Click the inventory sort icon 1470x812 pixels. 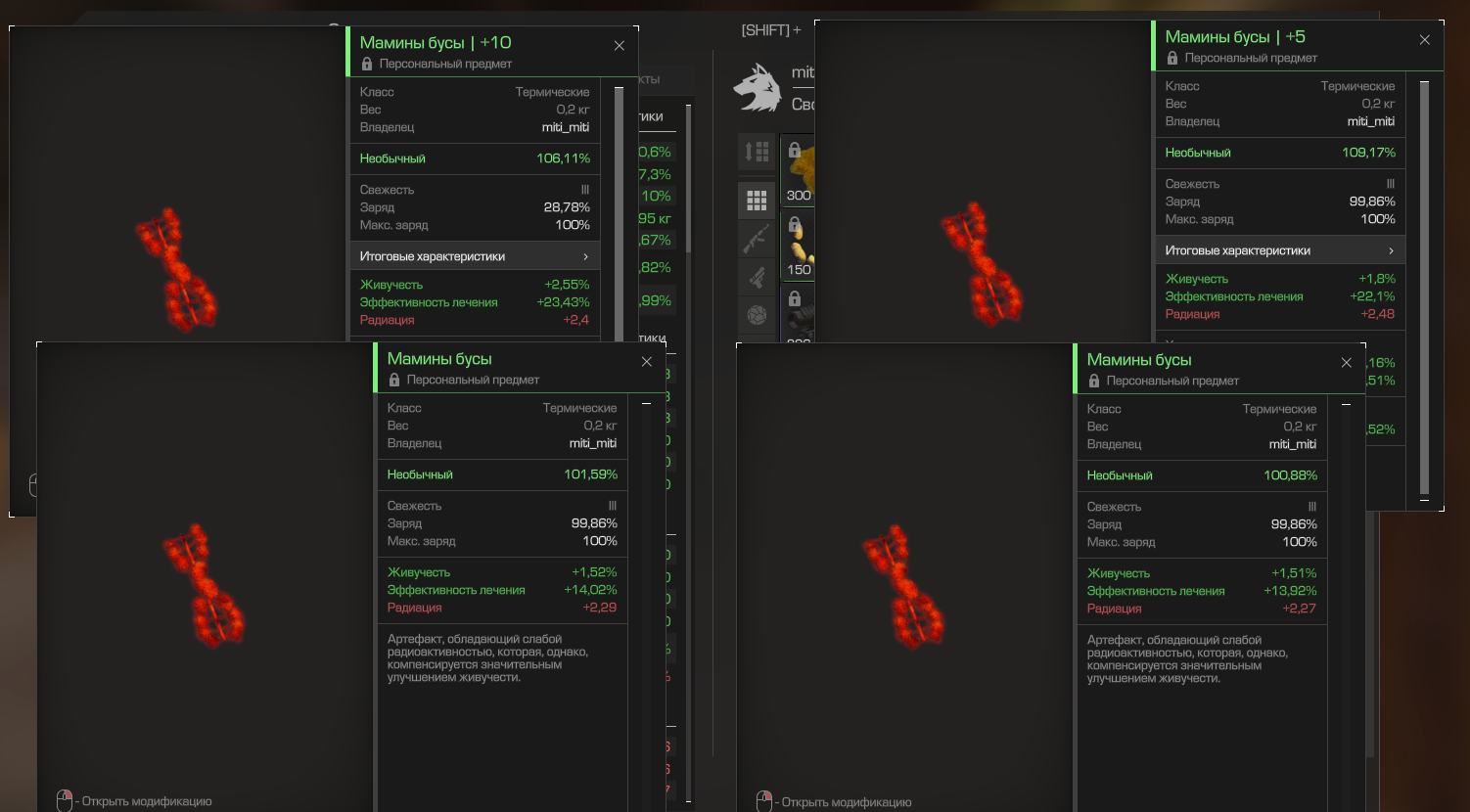757,152
